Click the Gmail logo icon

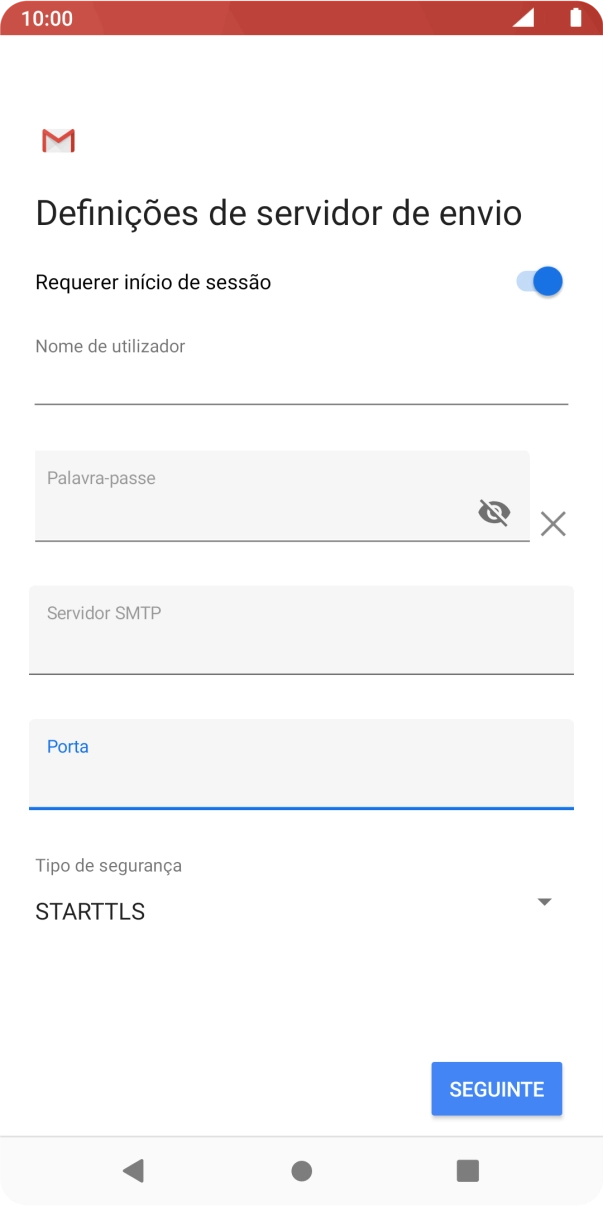click(x=57, y=140)
